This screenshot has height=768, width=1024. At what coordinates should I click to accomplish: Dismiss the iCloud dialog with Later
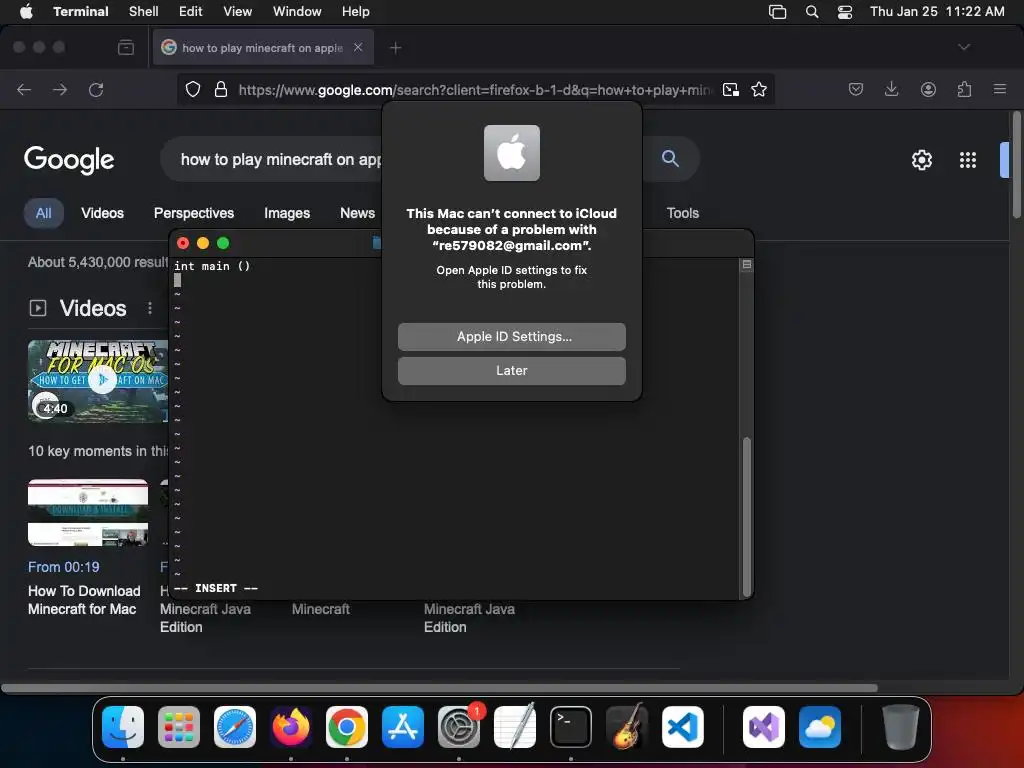(x=511, y=371)
